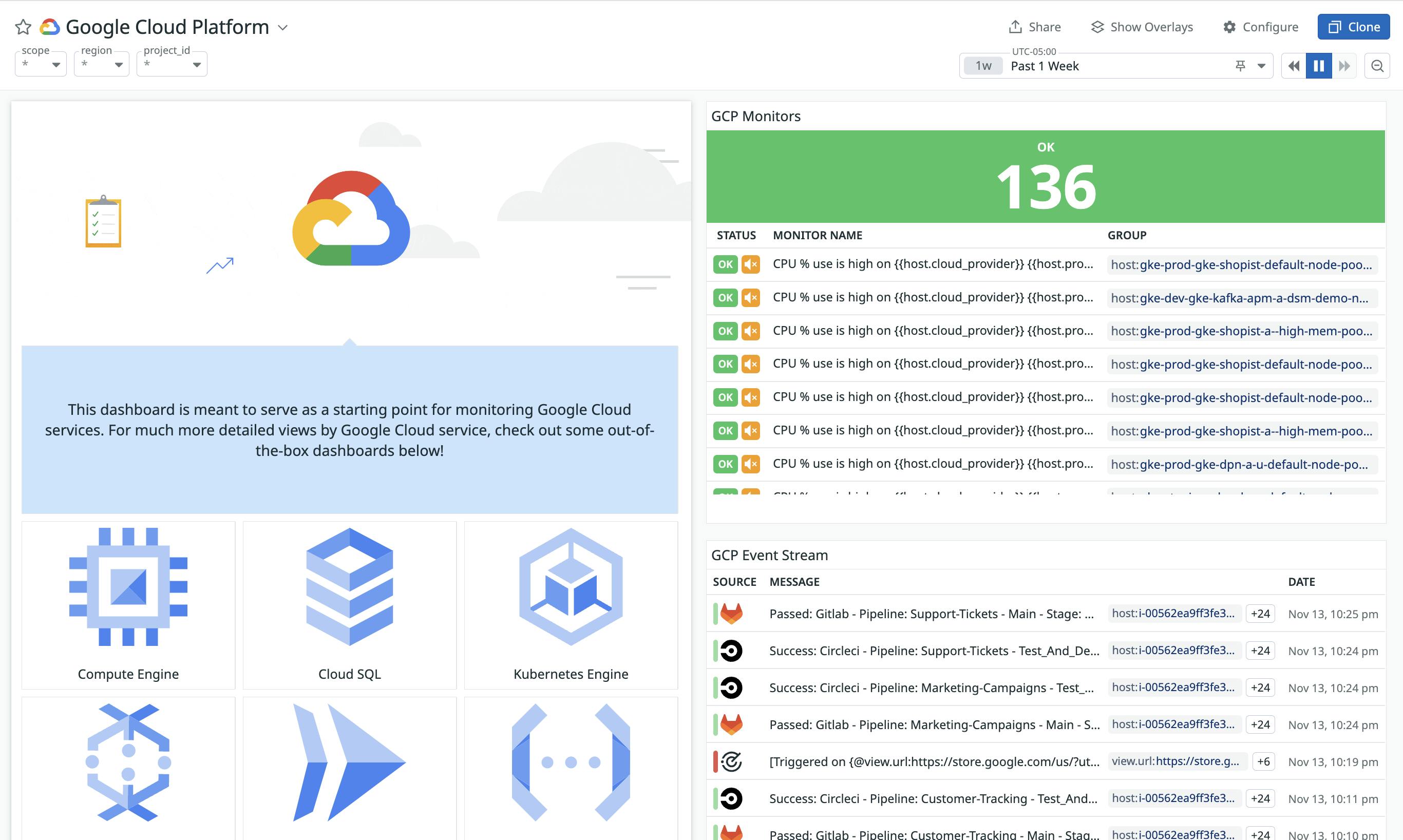Screen dimensions: 1403x840
Task: Advance the time range forward
Action: click(x=1344, y=66)
